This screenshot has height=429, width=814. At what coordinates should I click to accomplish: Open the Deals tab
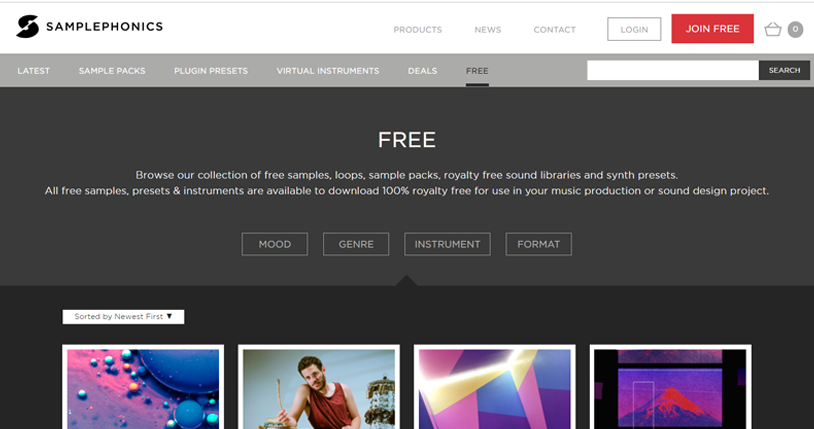(x=422, y=71)
